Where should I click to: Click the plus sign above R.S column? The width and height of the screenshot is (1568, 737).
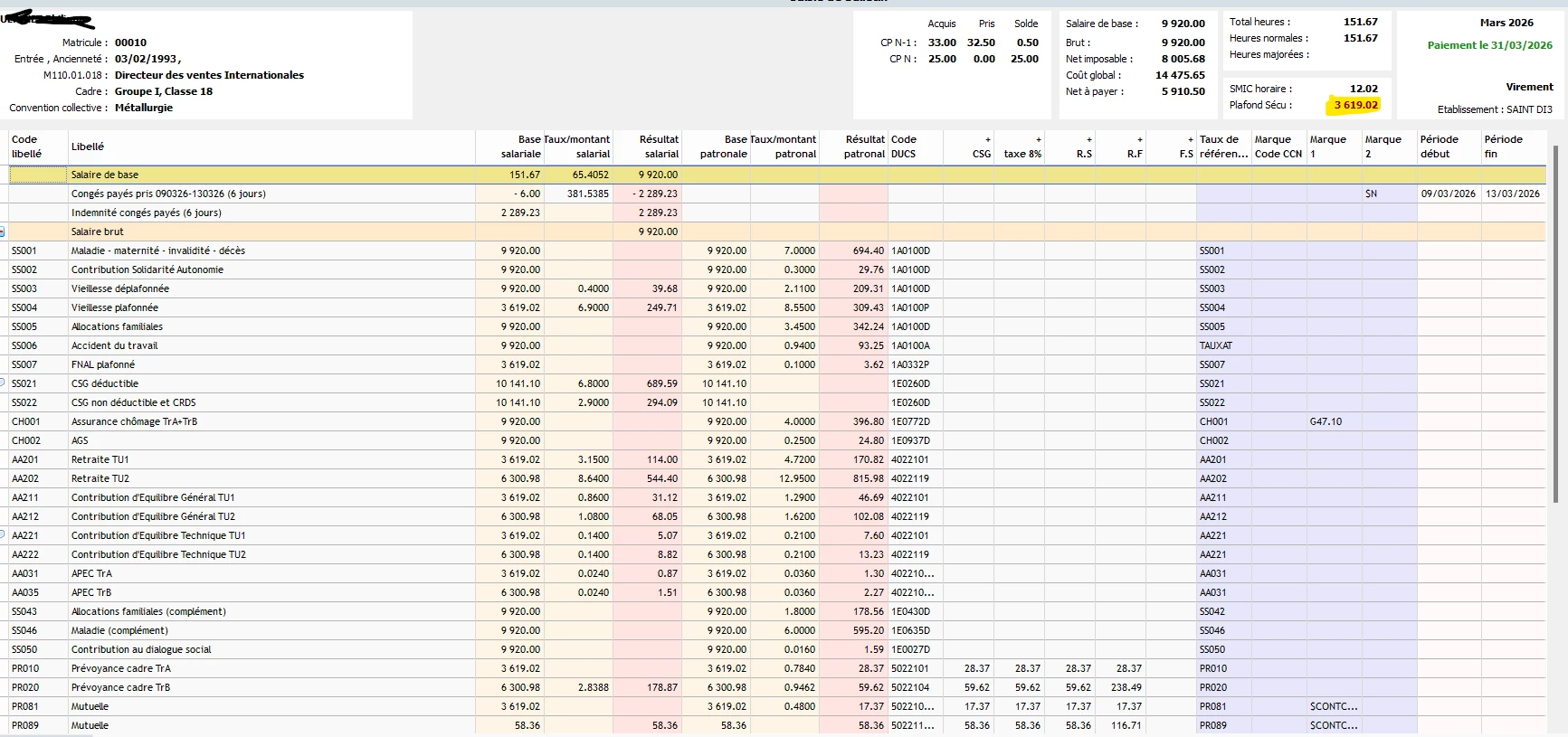1088,139
